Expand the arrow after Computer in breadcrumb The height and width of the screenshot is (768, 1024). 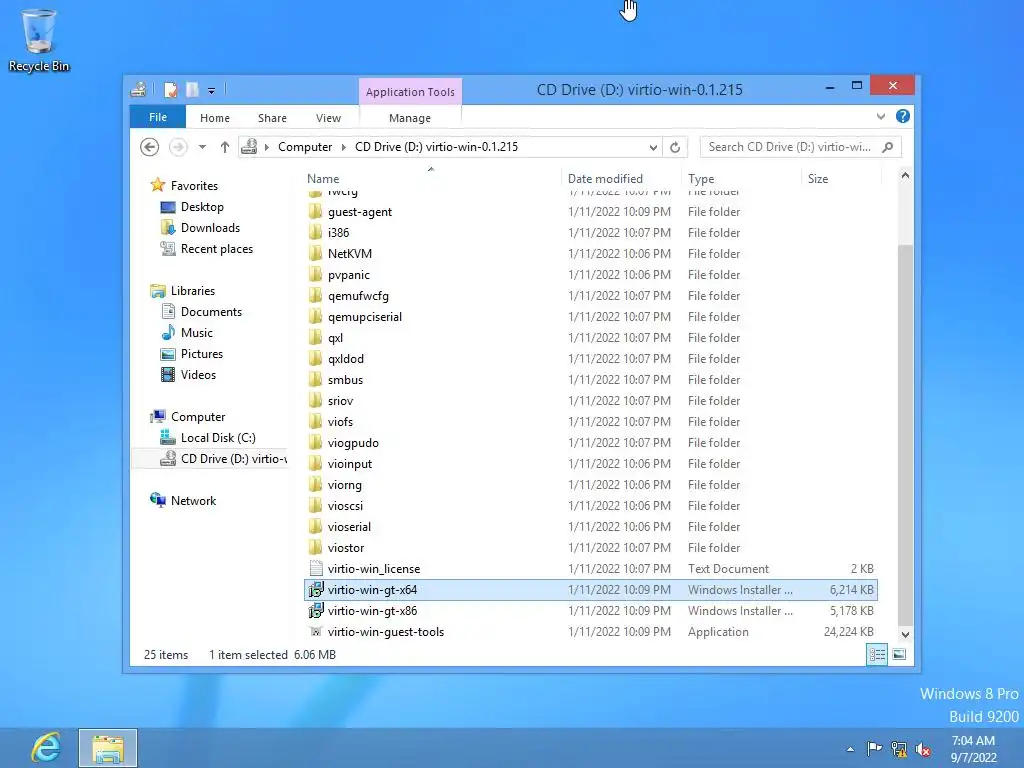[x=344, y=147]
